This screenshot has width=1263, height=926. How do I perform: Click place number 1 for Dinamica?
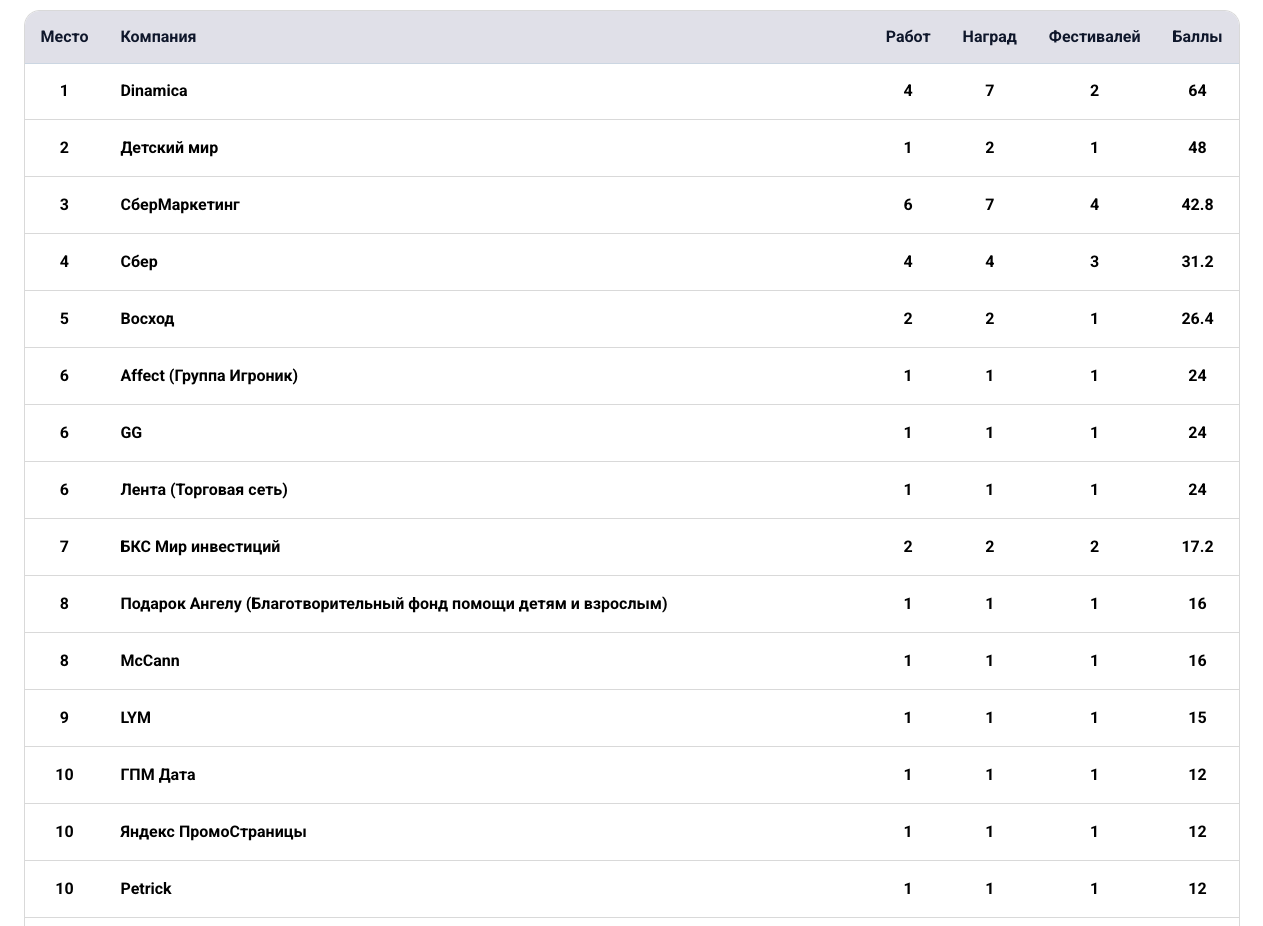(64, 91)
